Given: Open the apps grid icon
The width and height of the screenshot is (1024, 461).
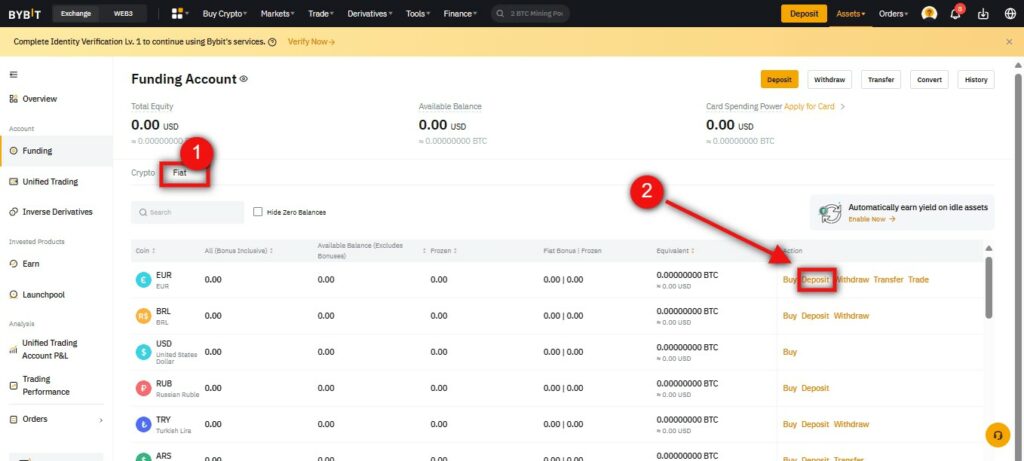Looking at the screenshot, I should point(176,14).
